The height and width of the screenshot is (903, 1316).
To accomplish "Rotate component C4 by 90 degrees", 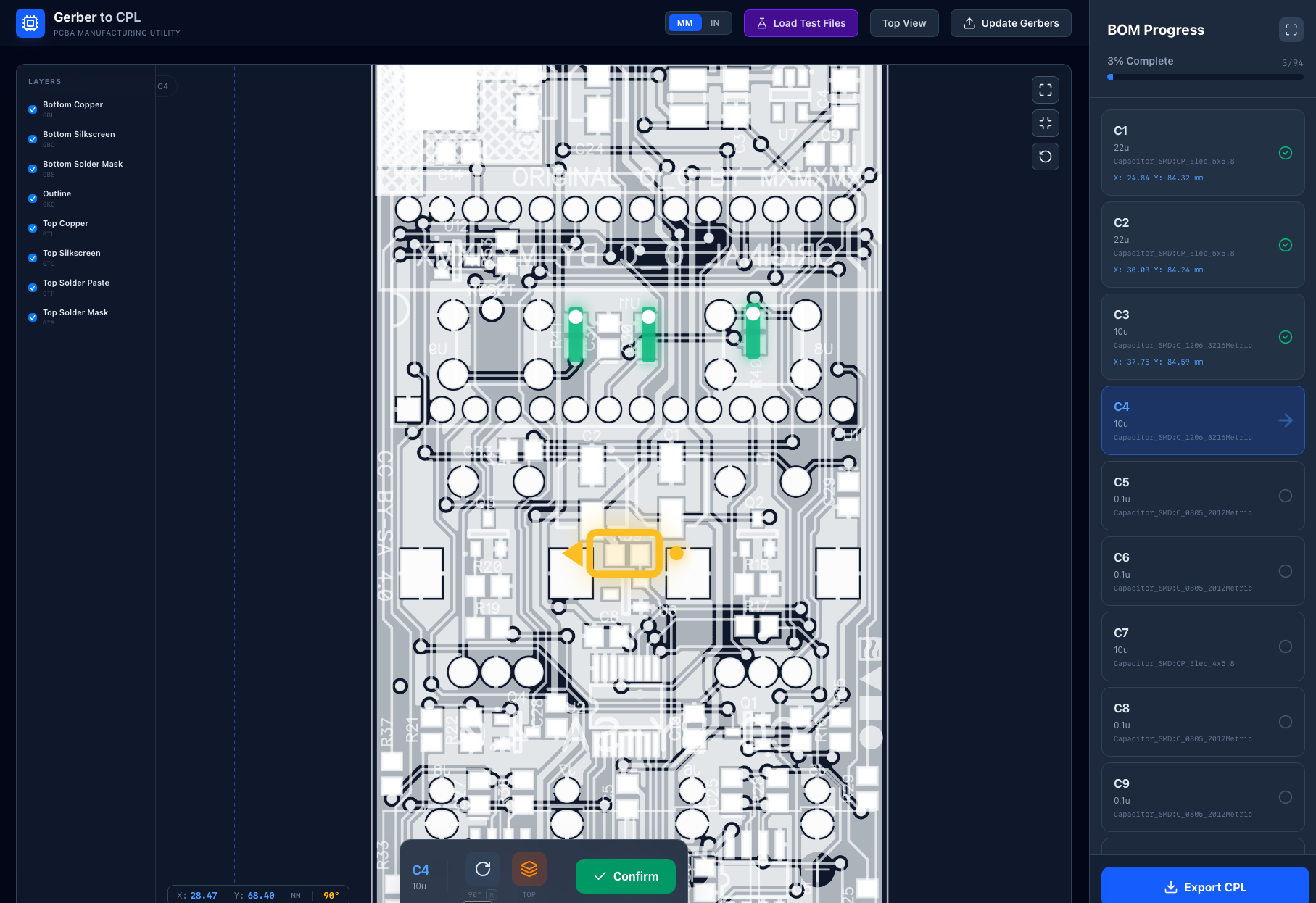I will (483, 869).
